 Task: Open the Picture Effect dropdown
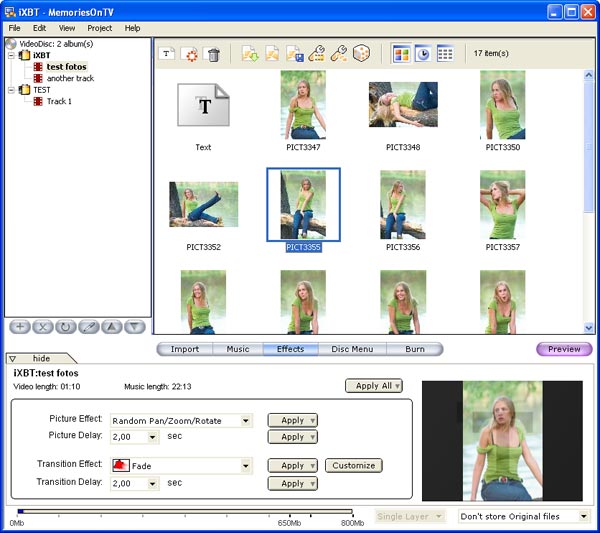tap(246, 421)
